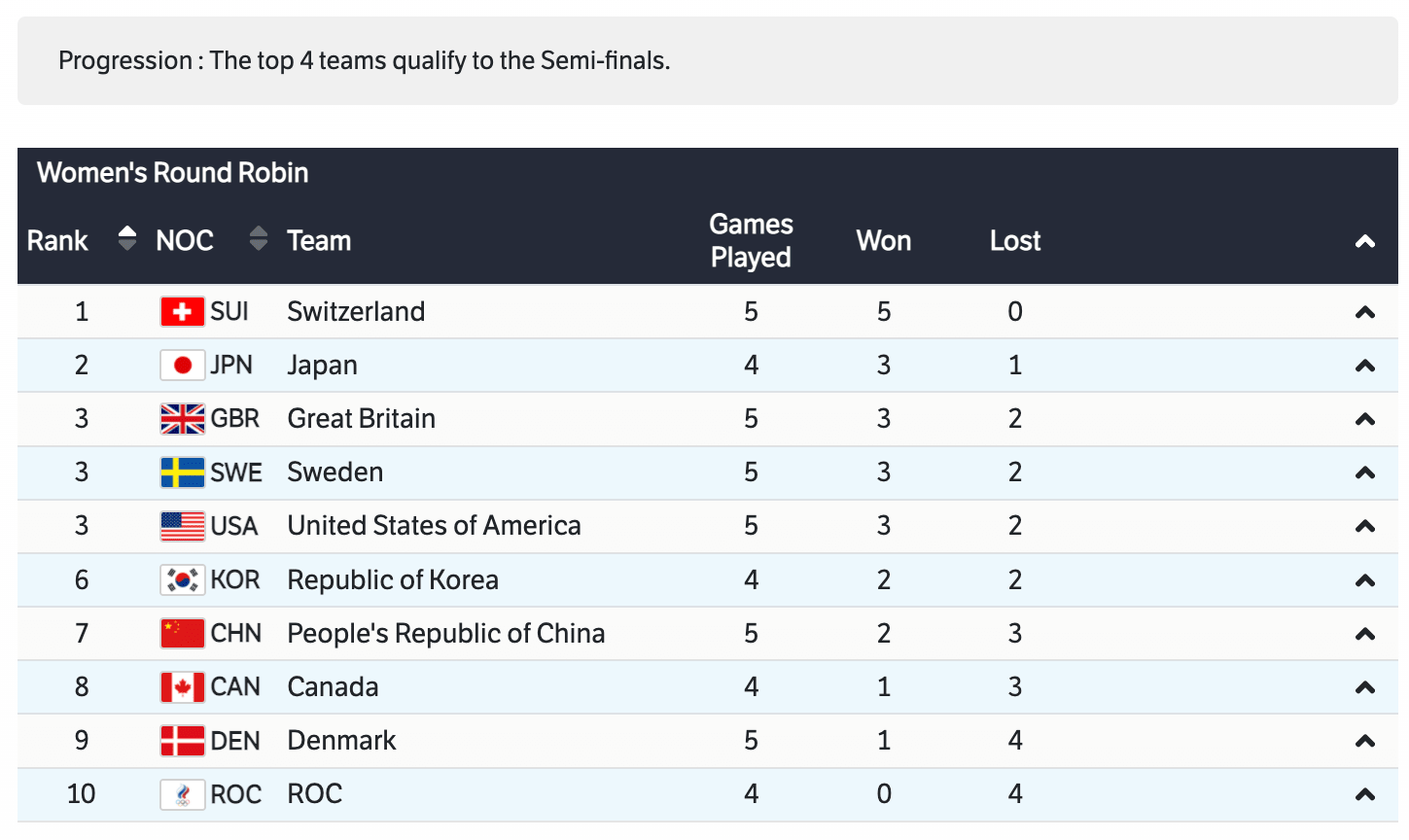Click the Won column header

tap(883, 241)
